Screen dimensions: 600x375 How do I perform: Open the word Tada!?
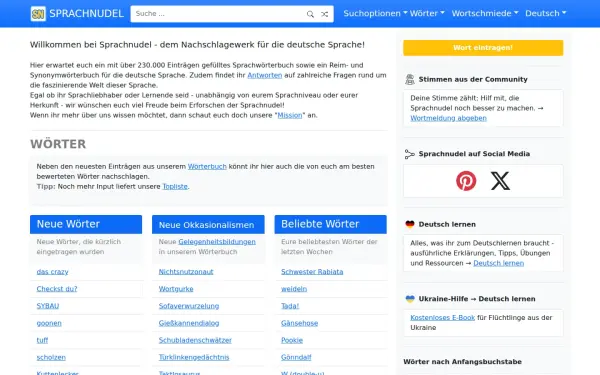click(290, 306)
